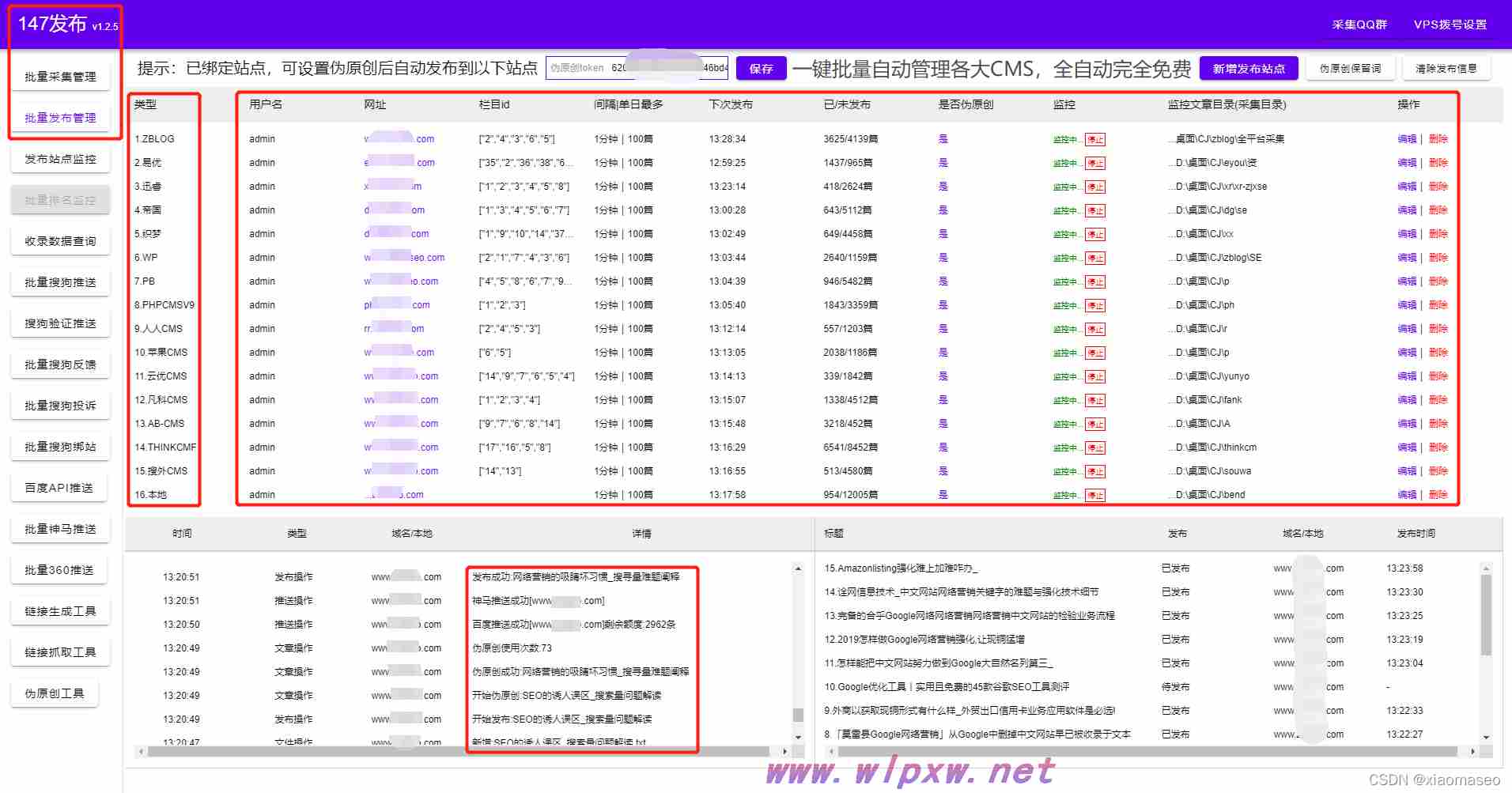
Task: Go to 批量搜狗推送
Action: click(60, 282)
